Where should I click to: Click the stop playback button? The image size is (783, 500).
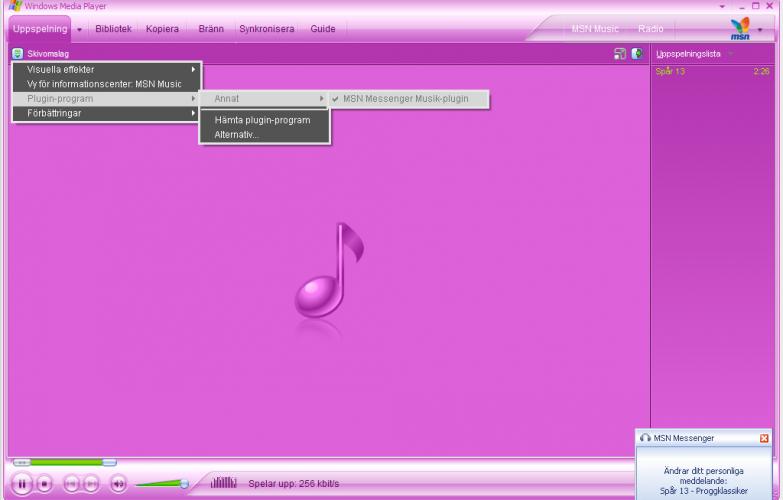pyautogui.click(x=44, y=484)
